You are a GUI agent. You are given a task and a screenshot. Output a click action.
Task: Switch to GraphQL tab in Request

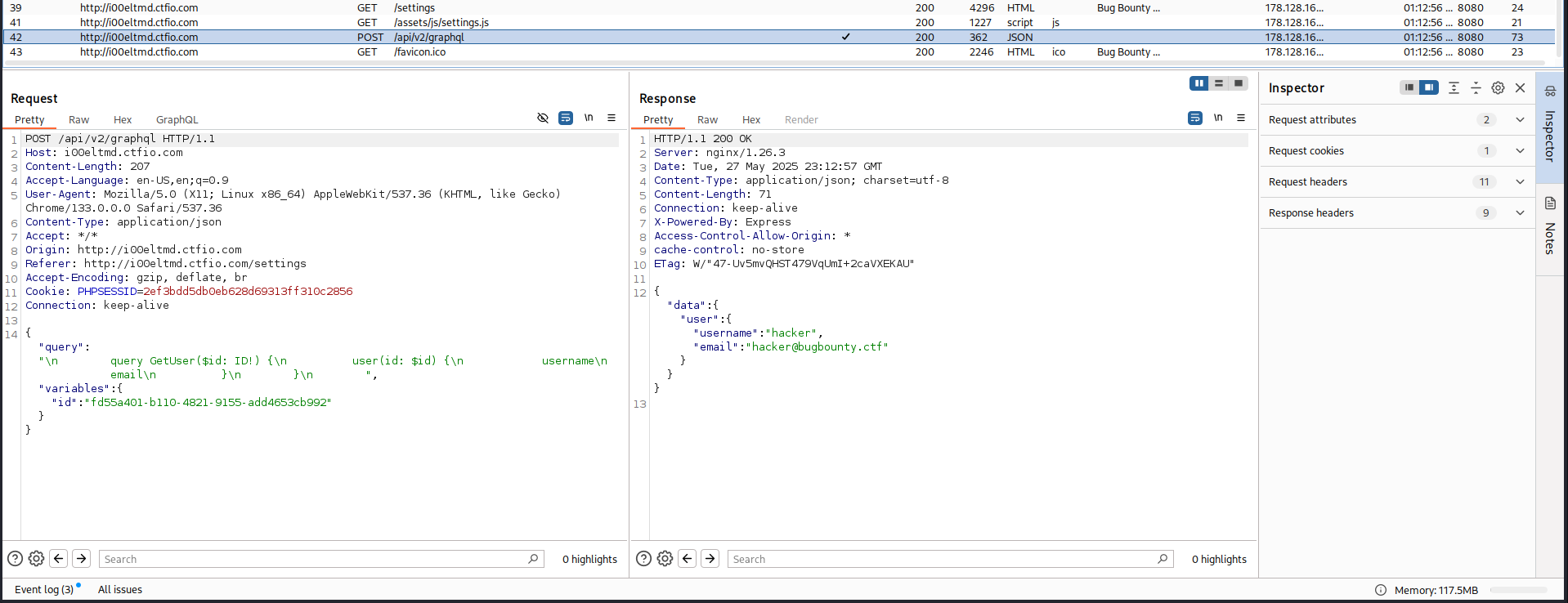click(177, 120)
